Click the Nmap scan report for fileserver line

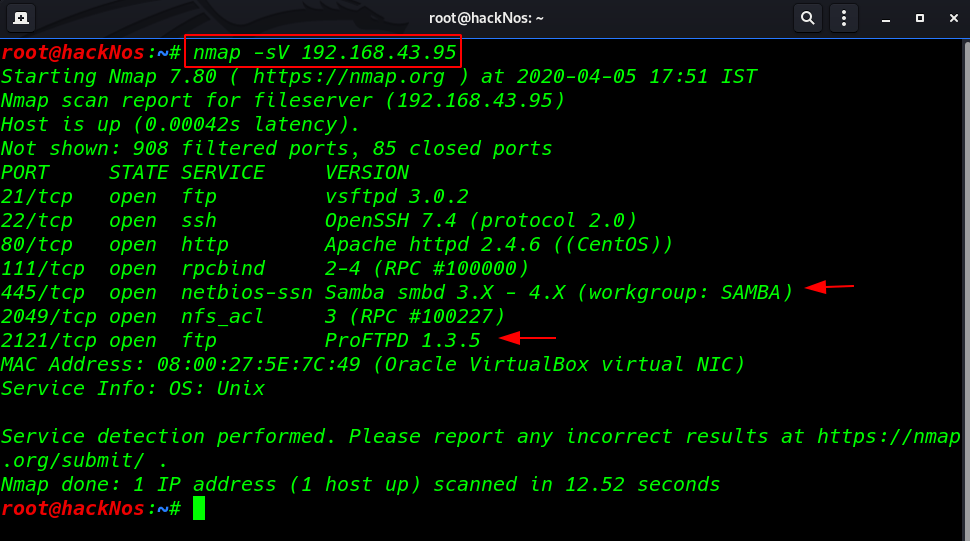283,101
